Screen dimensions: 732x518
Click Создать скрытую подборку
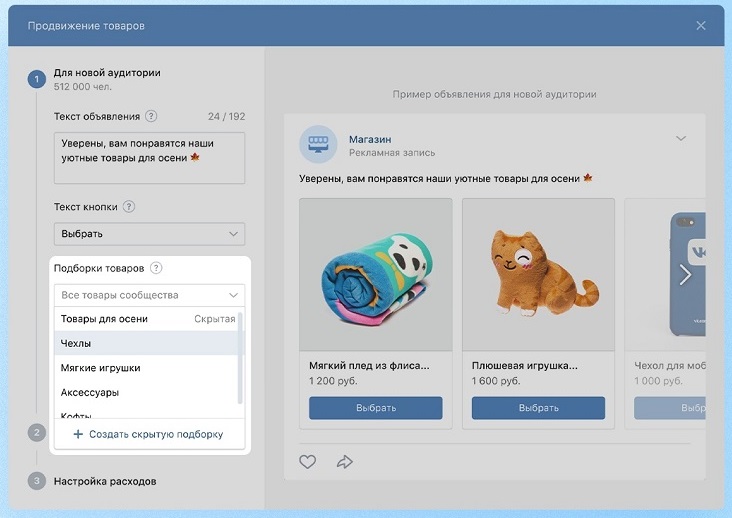(x=148, y=434)
